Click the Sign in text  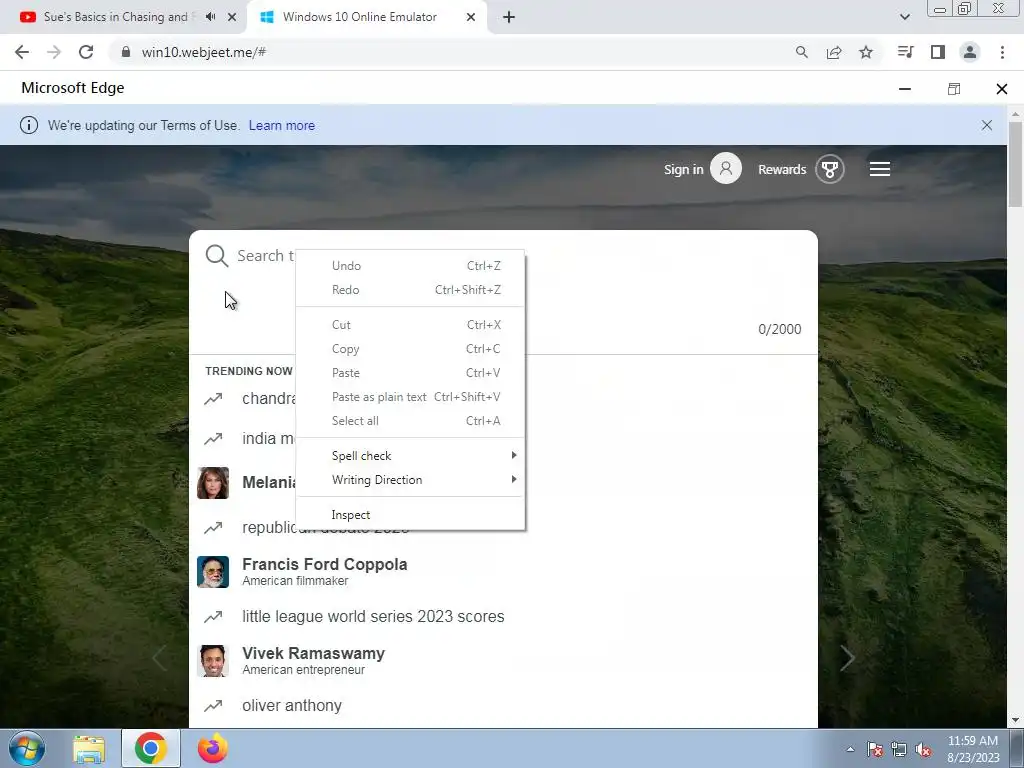coord(683,170)
